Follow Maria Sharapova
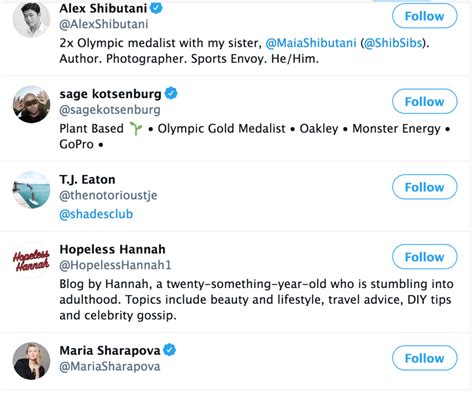474x394 pixels. pyautogui.click(x=424, y=358)
